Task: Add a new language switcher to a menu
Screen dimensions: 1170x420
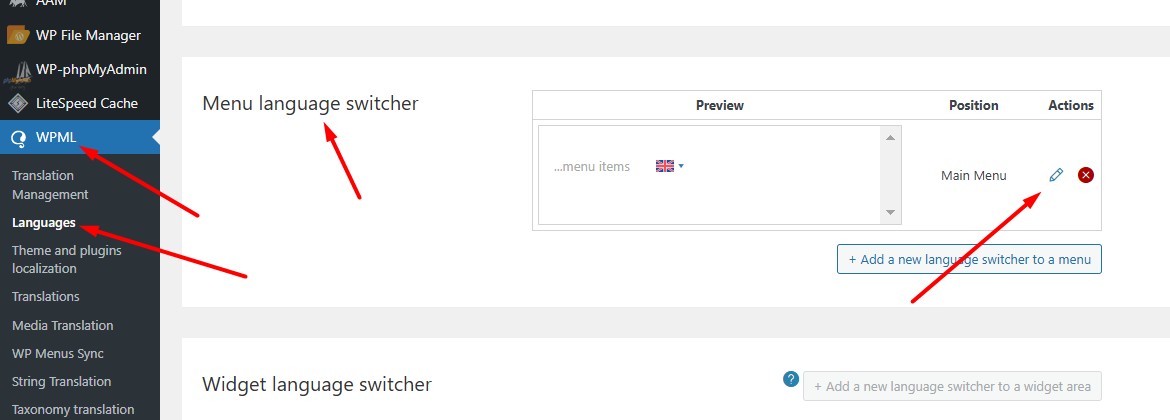Action: click(969, 259)
